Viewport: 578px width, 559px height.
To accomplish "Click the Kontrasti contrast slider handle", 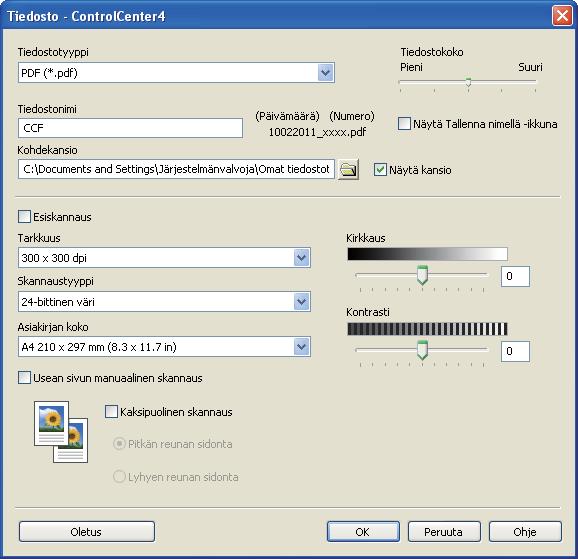I will click(x=422, y=350).
